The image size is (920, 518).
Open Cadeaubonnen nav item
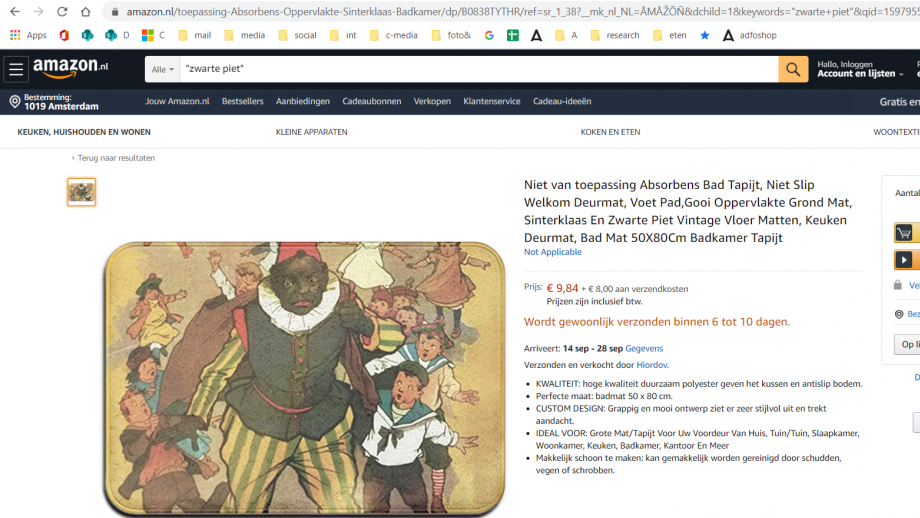click(372, 101)
